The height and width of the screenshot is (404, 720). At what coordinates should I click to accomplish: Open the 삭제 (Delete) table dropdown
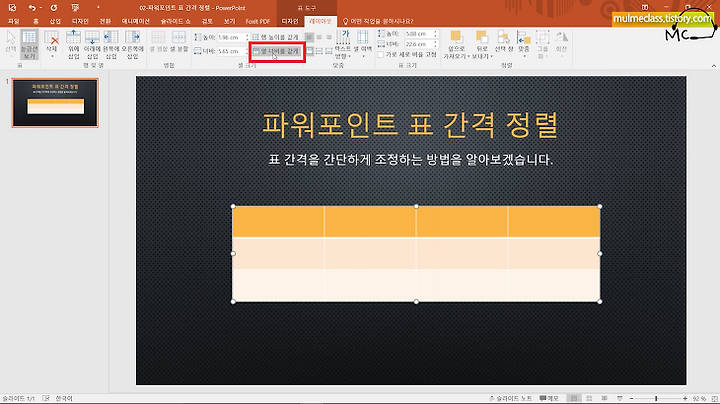(x=51, y=45)
